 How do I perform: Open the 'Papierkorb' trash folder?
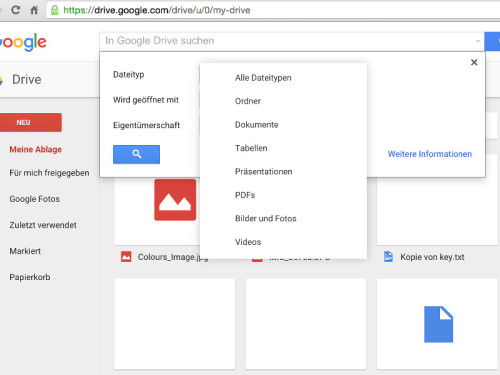pyautogui.click(x=30, y=277)
